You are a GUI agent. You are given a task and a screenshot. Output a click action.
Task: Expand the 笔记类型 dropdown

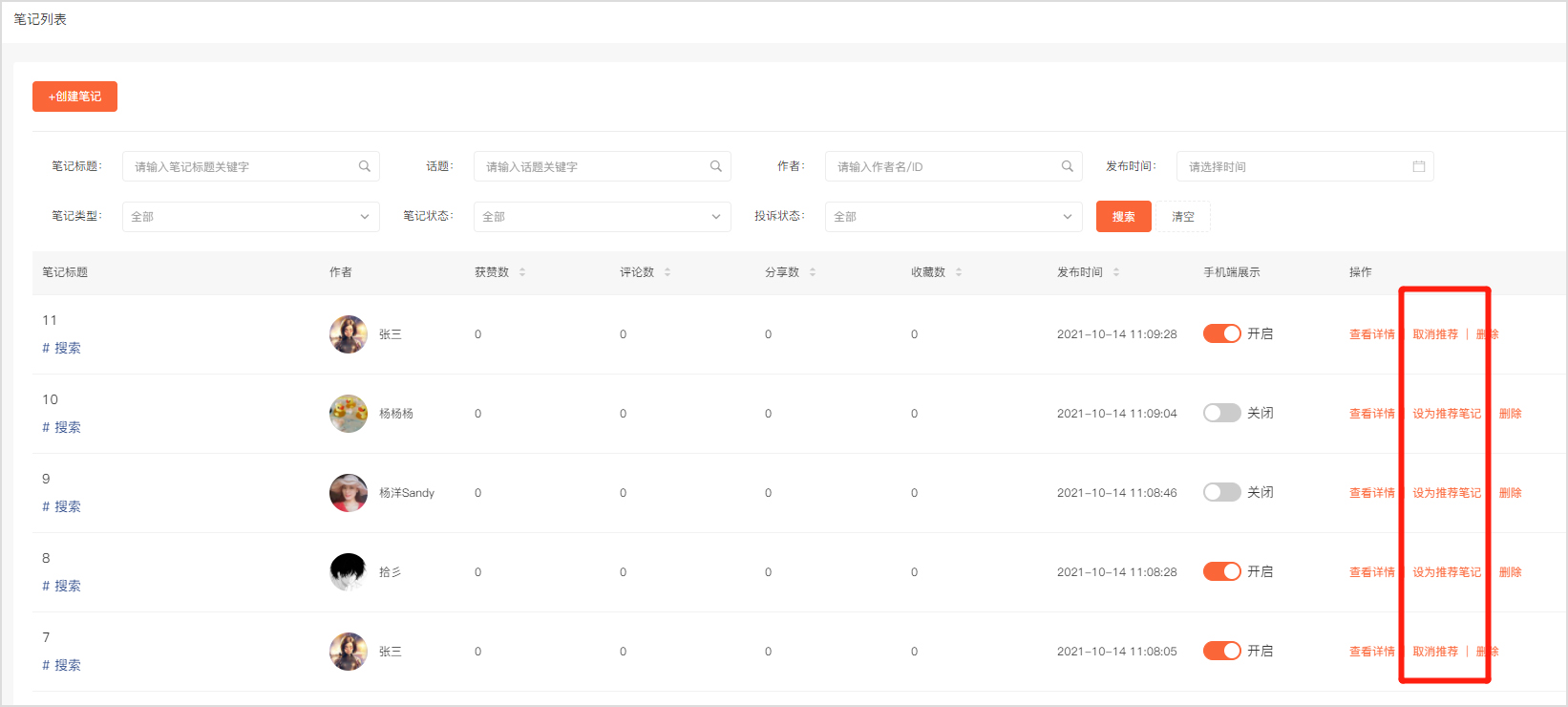pos(250,217)
